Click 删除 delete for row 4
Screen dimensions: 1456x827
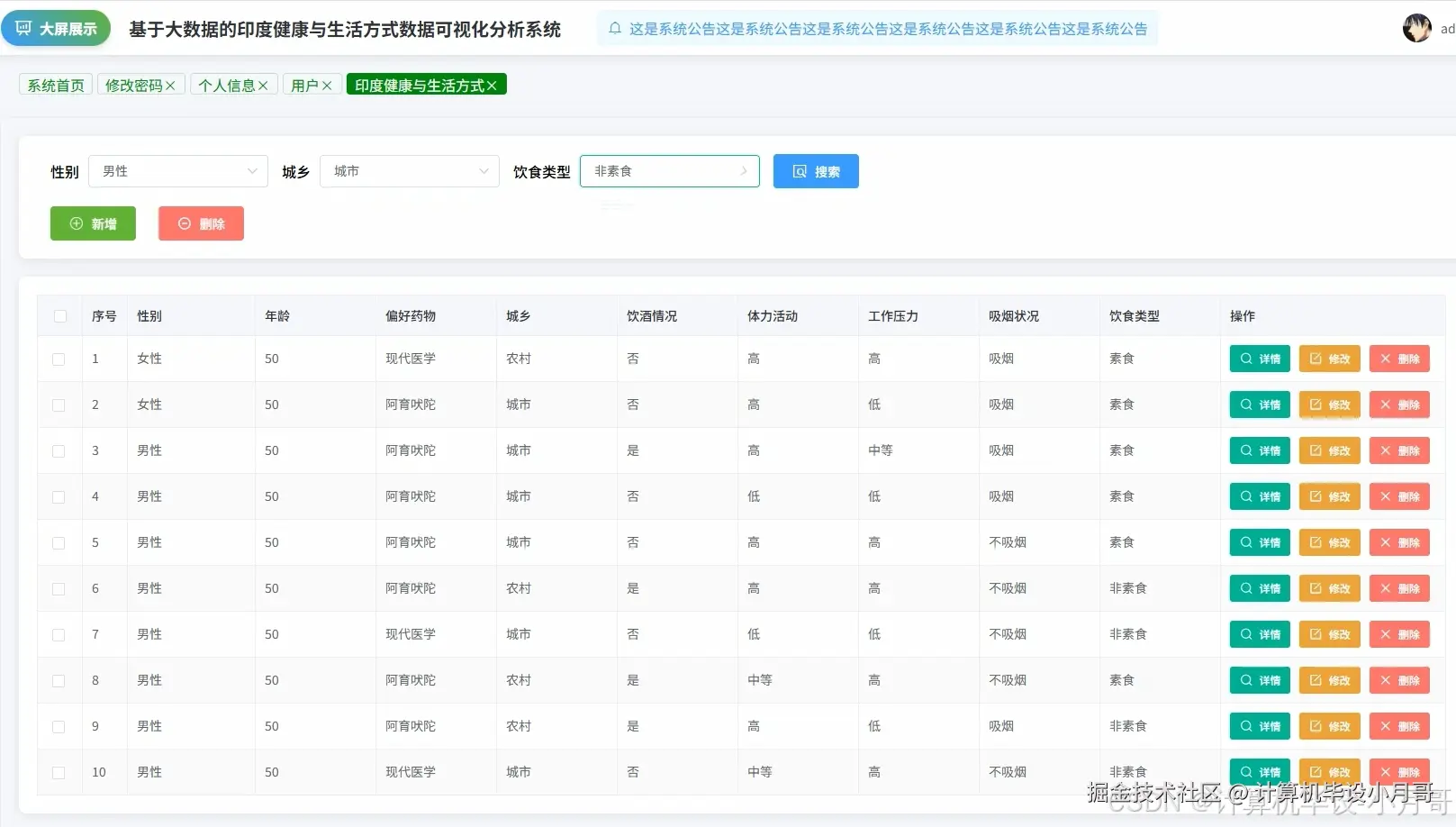[1399, 496]
